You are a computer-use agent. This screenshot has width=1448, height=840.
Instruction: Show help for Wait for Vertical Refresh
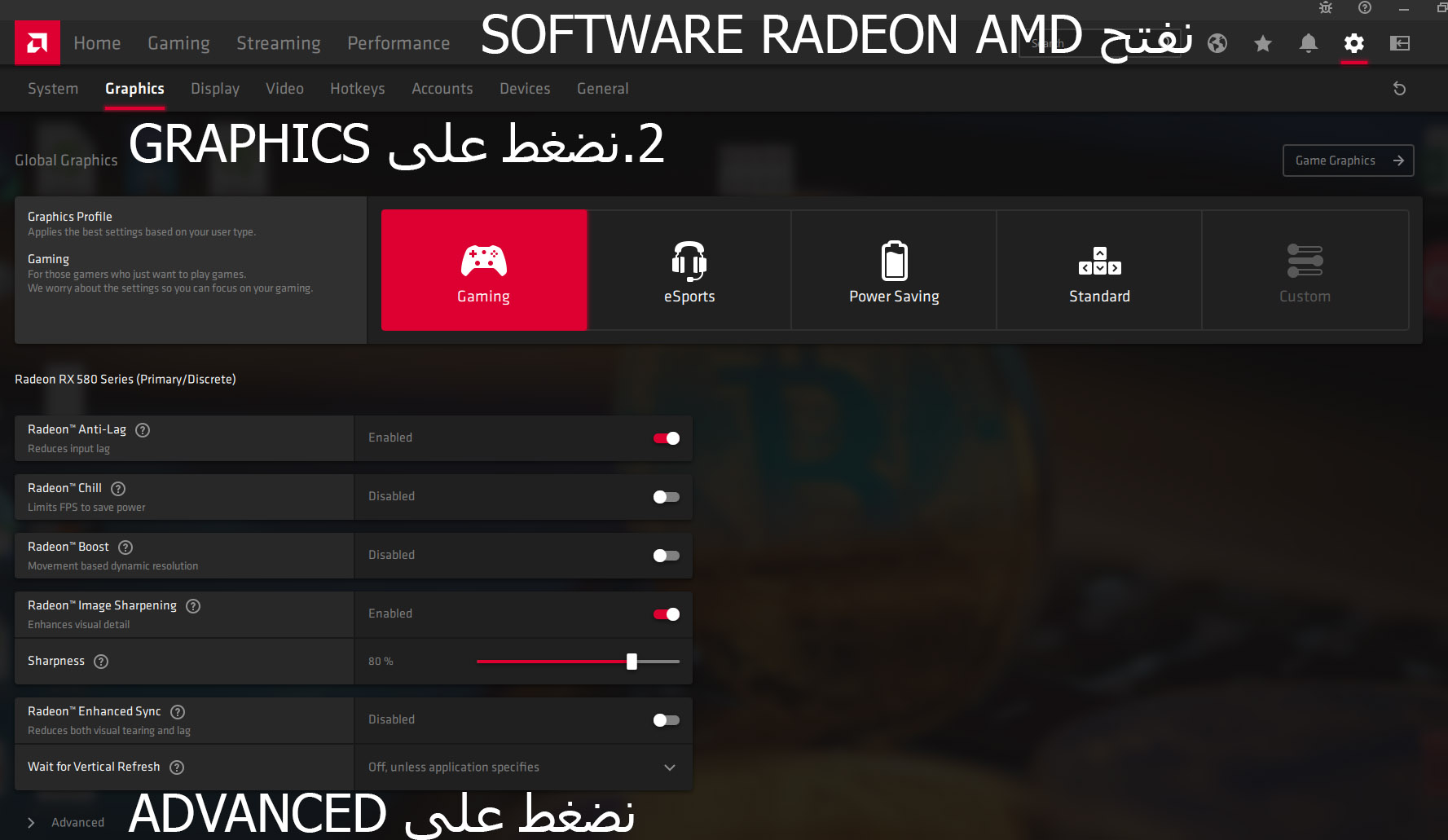click(x=177, y=767)
